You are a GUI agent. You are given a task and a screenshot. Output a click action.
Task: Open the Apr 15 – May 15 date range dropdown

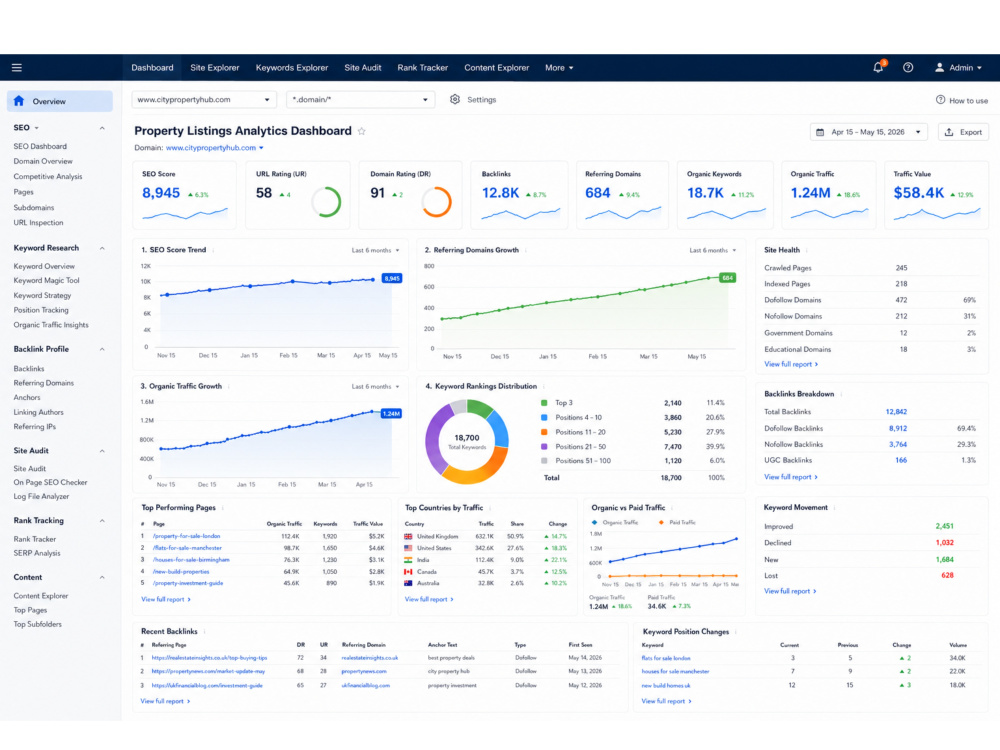click(x=869, y=132)
